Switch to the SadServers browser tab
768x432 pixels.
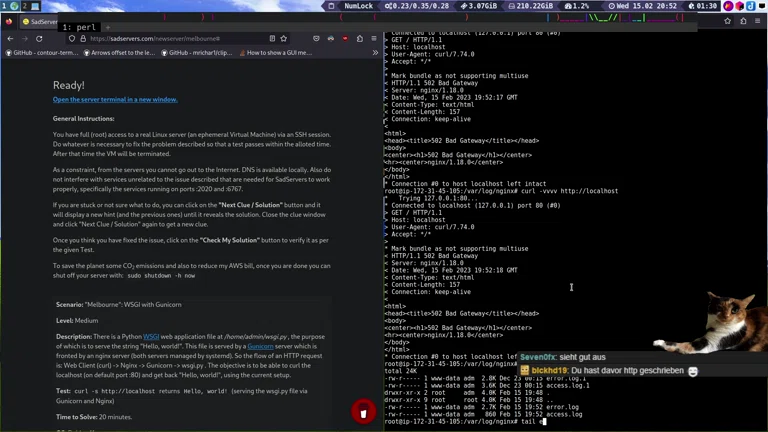click(40, 22)
